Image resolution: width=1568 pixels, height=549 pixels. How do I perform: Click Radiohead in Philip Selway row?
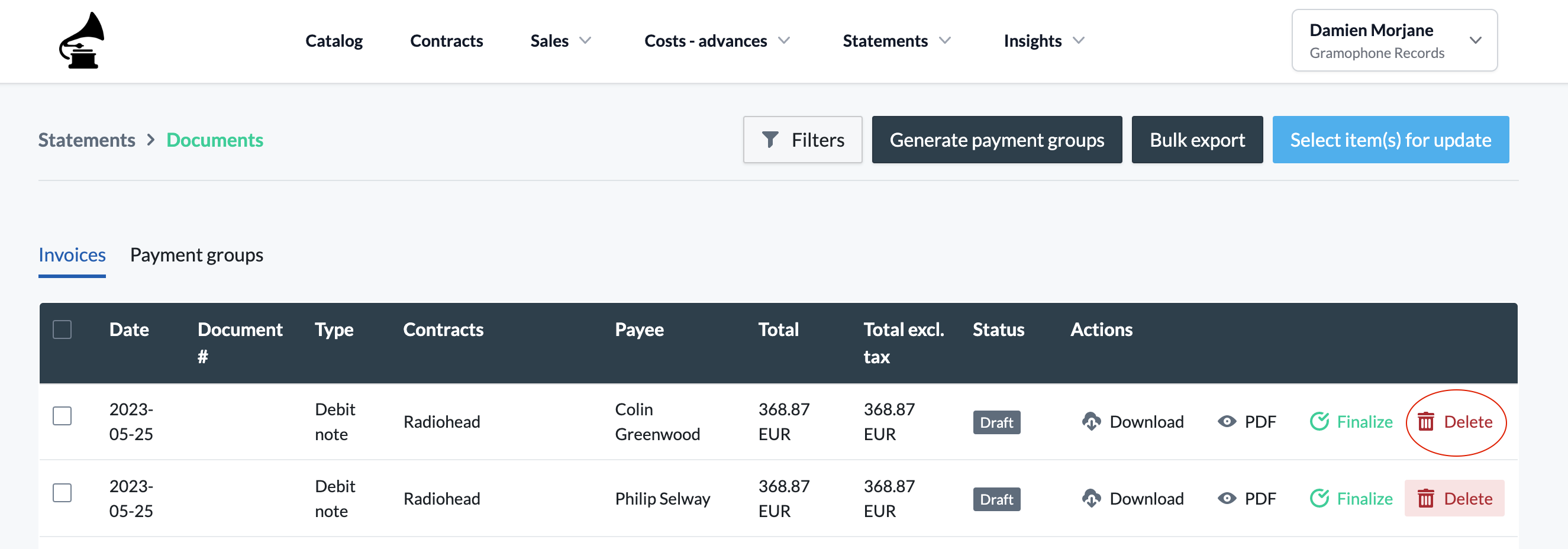pyautogui.click(x=441, y=499)
